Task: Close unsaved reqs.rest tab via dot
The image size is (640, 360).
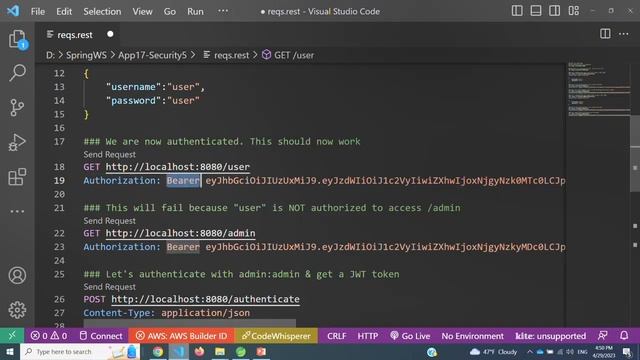Action: (x=110, y=34)
